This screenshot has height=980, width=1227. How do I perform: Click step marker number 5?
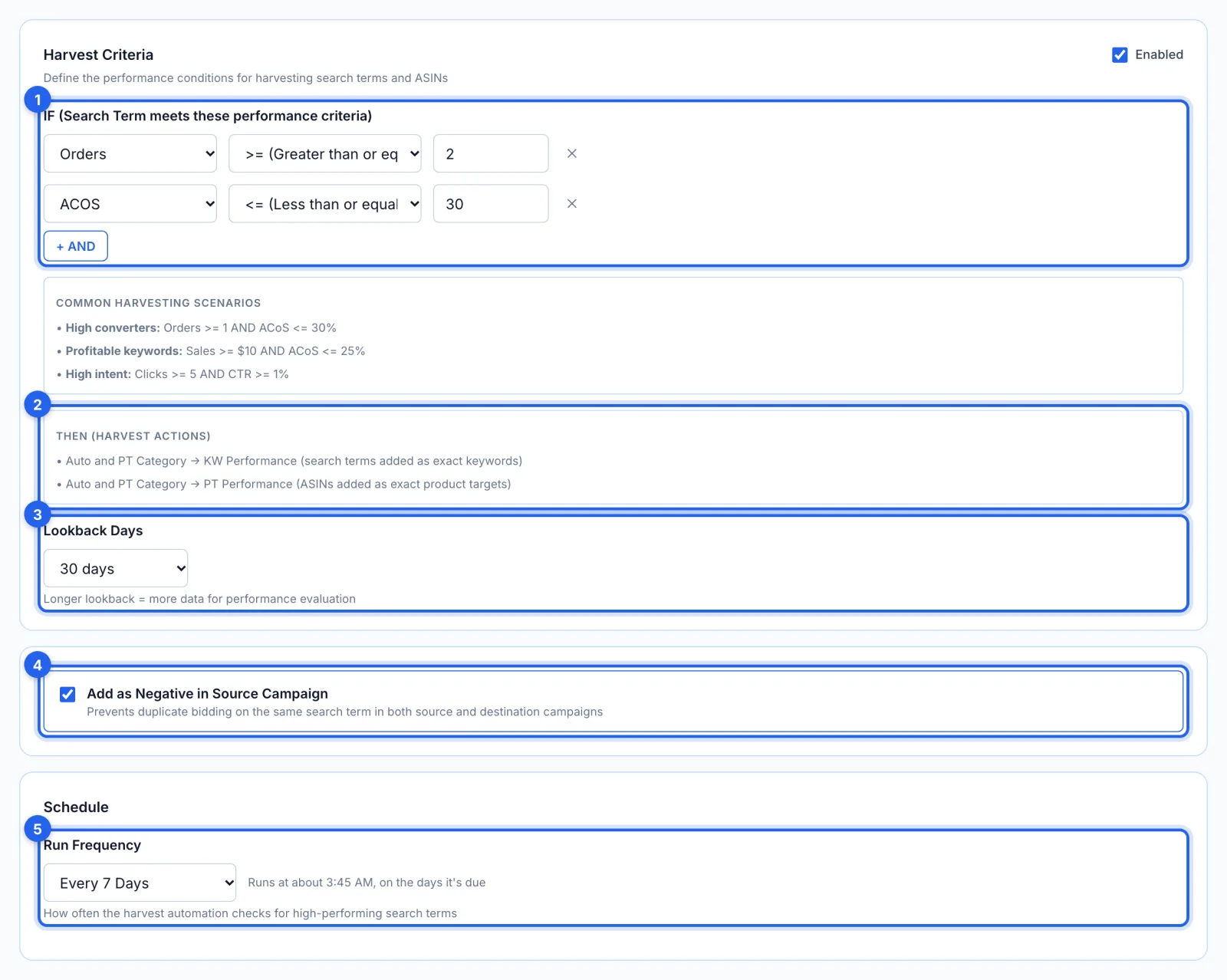tap(38, 829)
